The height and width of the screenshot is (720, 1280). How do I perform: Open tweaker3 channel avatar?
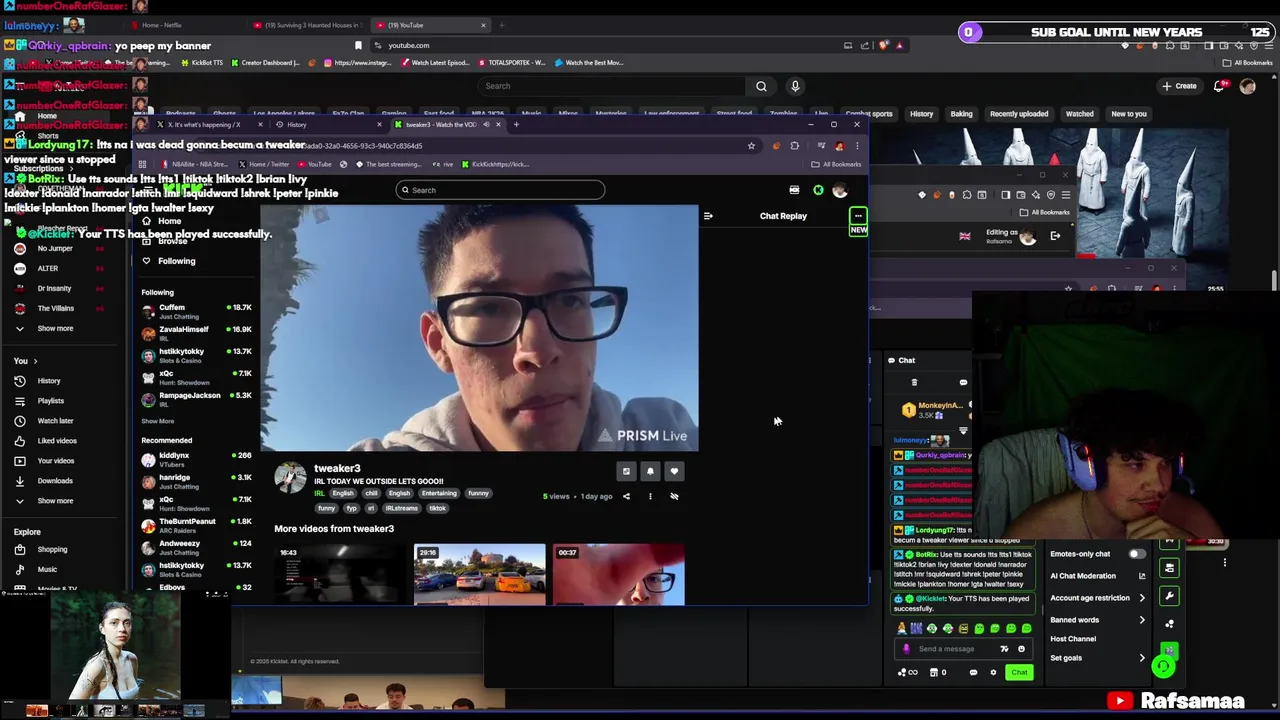[x=290, y=478]
